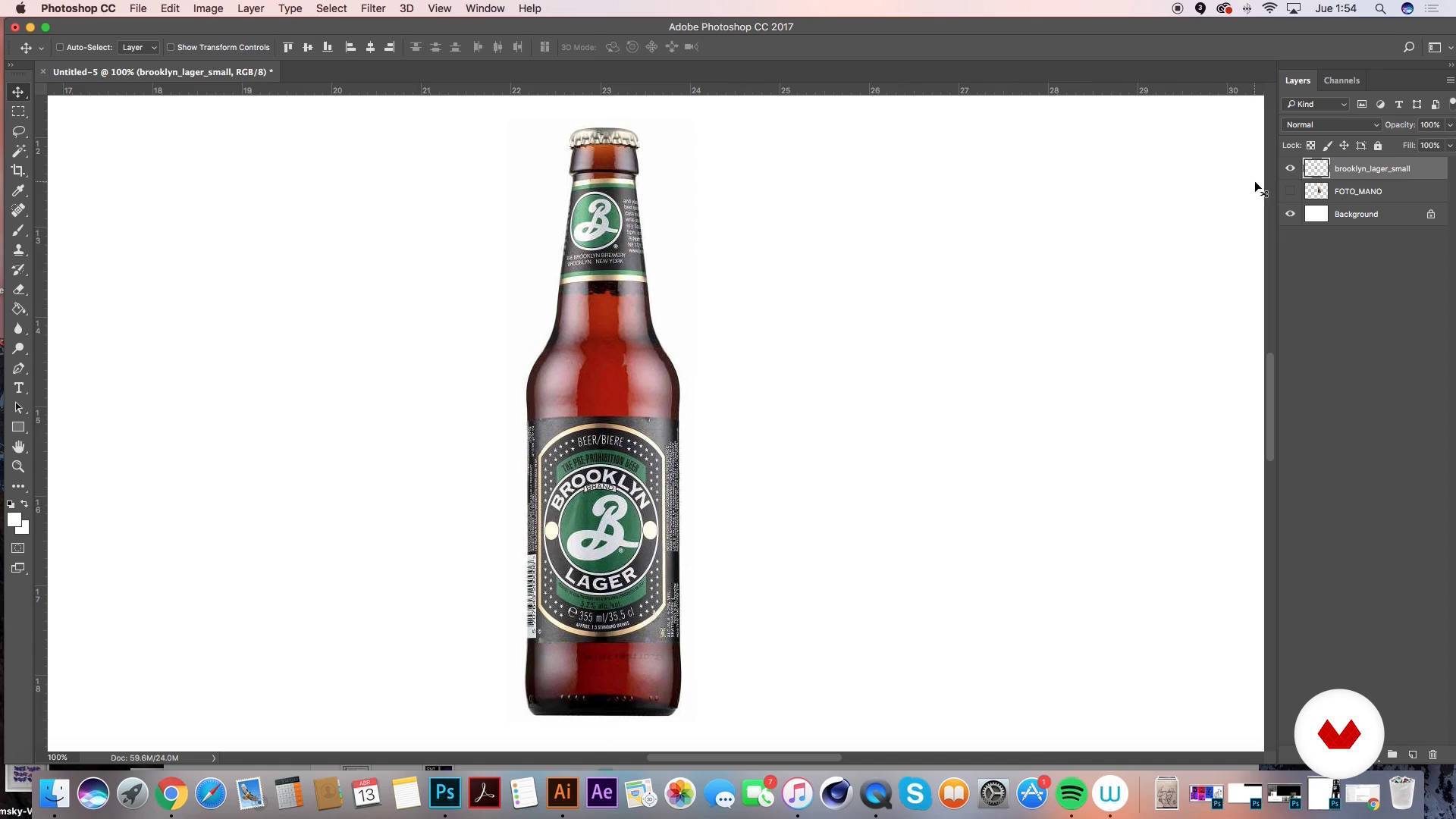The height and width of the screenshot is (819, 1456).
Task: Select the Horizontal Type tool
Action: point(18,388)
